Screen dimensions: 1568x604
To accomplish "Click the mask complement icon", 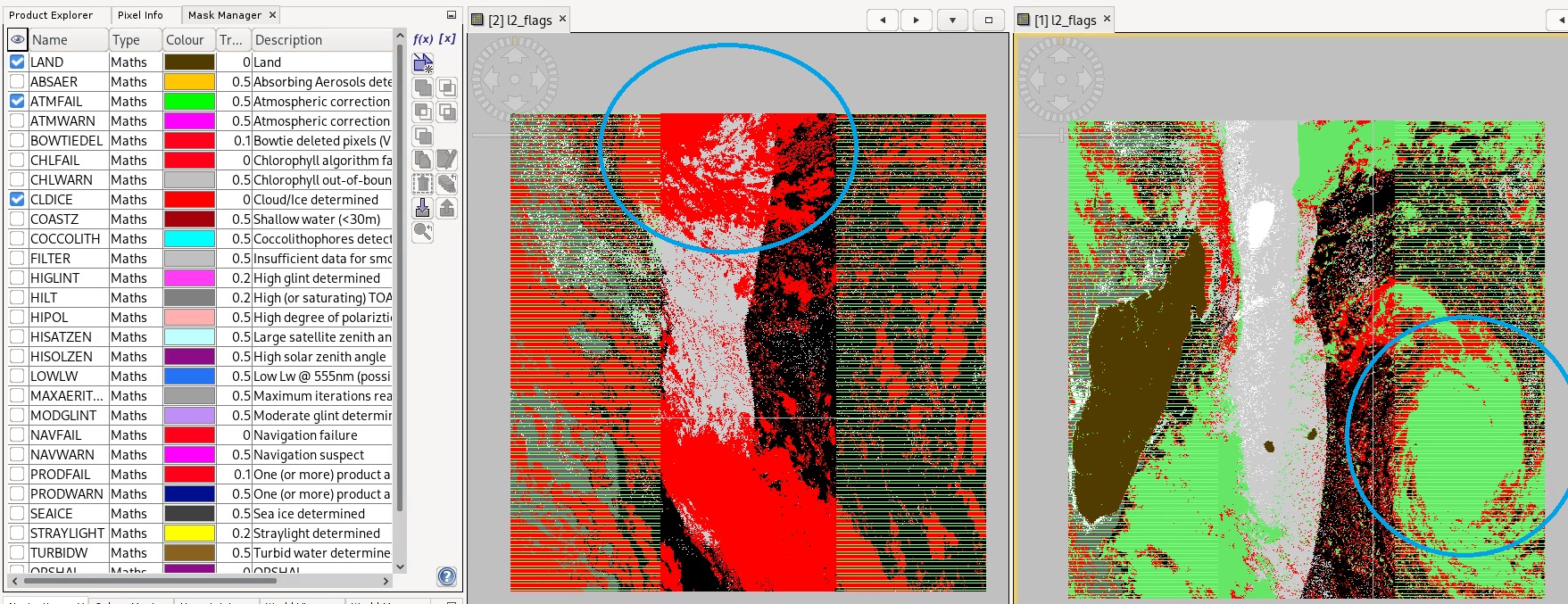I will point(423,136).
